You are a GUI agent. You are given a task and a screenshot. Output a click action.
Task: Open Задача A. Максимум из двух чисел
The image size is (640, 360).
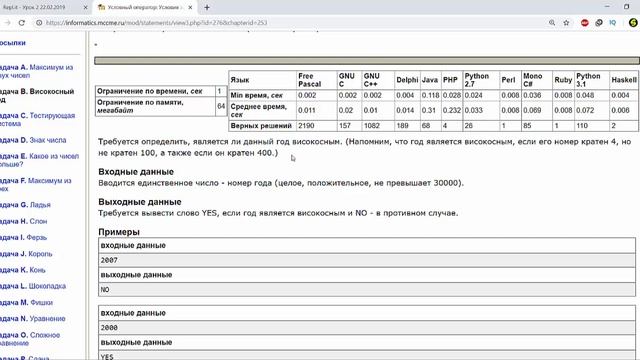point(36,71)
